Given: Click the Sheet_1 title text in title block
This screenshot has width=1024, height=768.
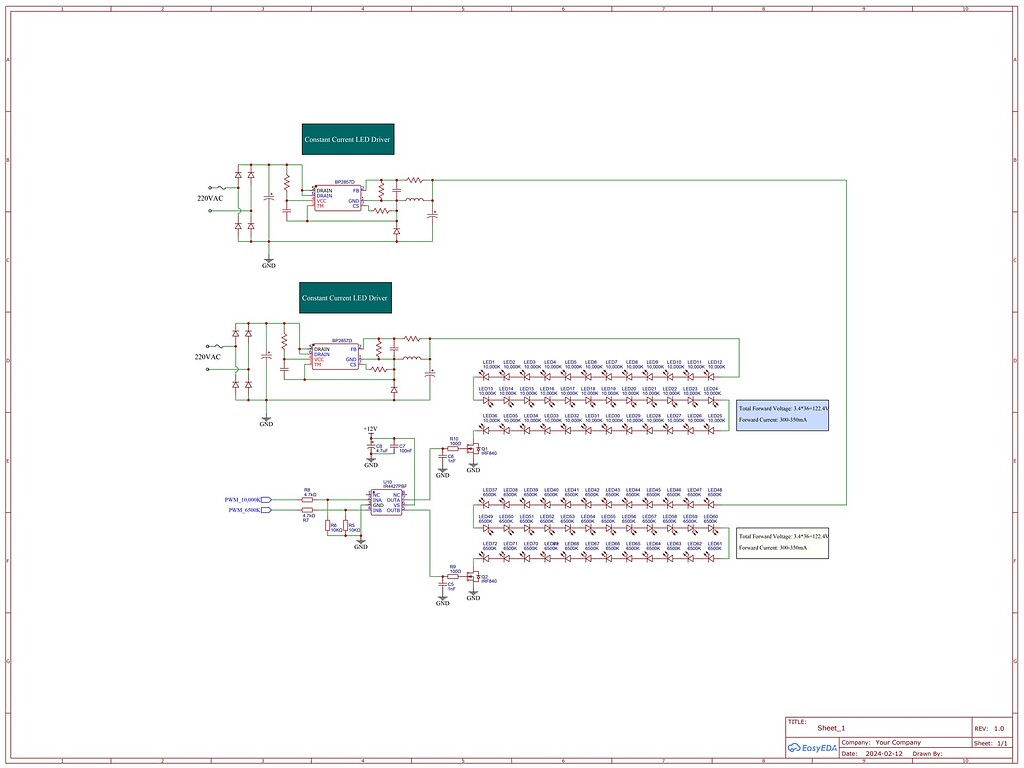Looking at the screenshot, I should 831,727.
